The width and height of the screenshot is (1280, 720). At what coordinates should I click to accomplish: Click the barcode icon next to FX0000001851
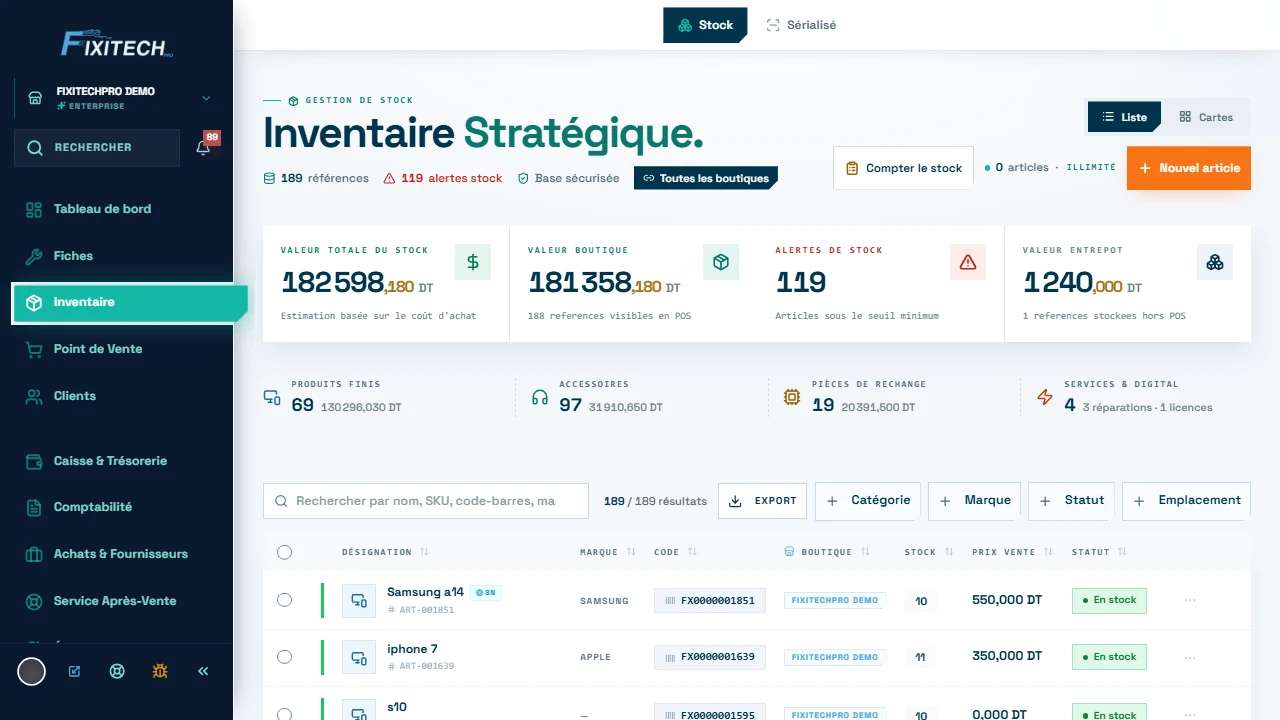(x=669, y=601)
